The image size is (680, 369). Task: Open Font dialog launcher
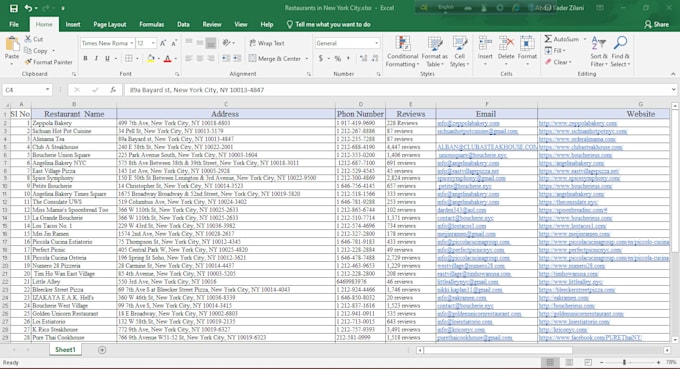[x=177, y=74]
